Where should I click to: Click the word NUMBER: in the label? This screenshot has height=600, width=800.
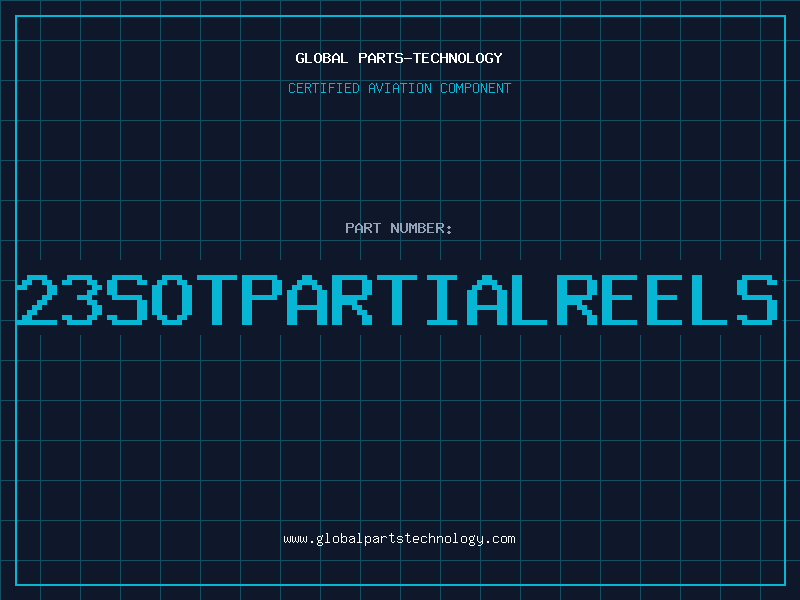pos(420,228)
